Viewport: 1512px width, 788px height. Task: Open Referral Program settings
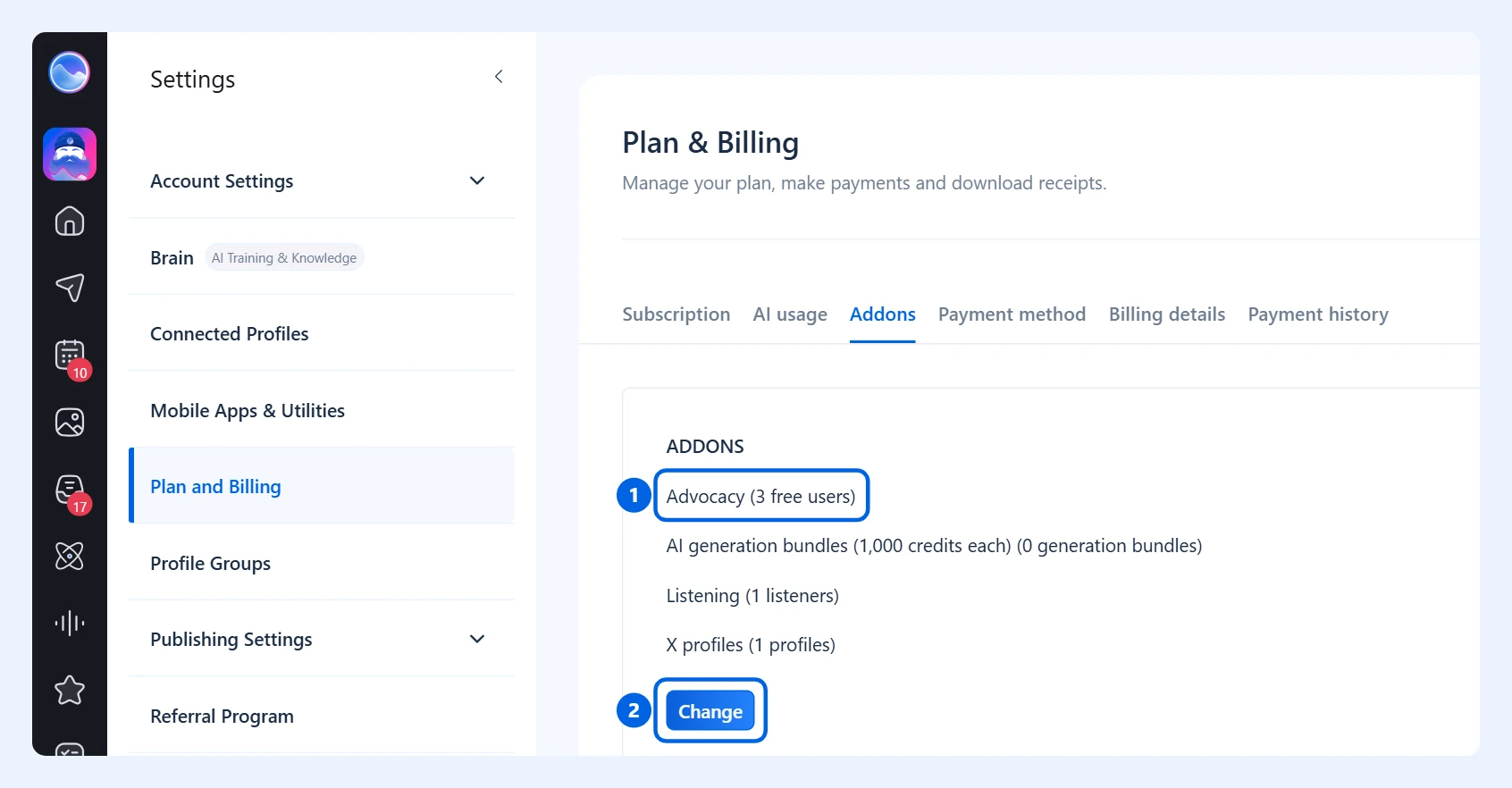(x=322, y=716)
